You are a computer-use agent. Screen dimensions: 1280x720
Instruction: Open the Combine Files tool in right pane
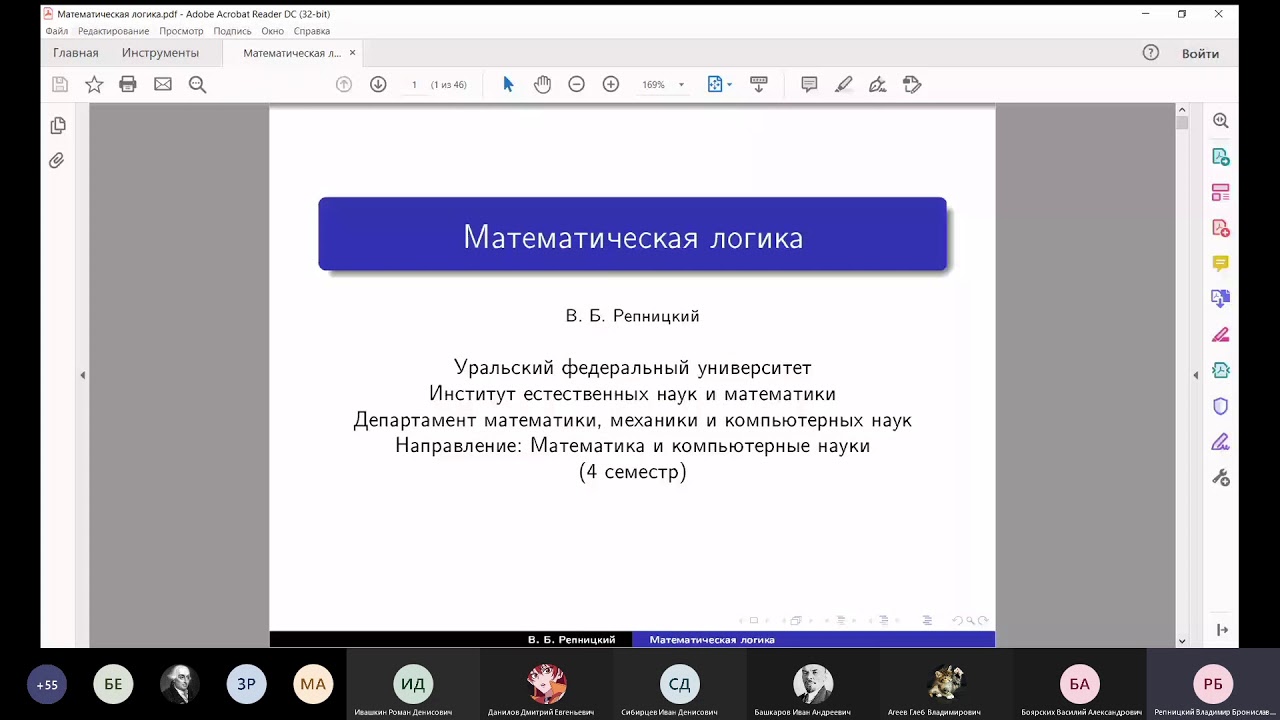point(1221,299)
